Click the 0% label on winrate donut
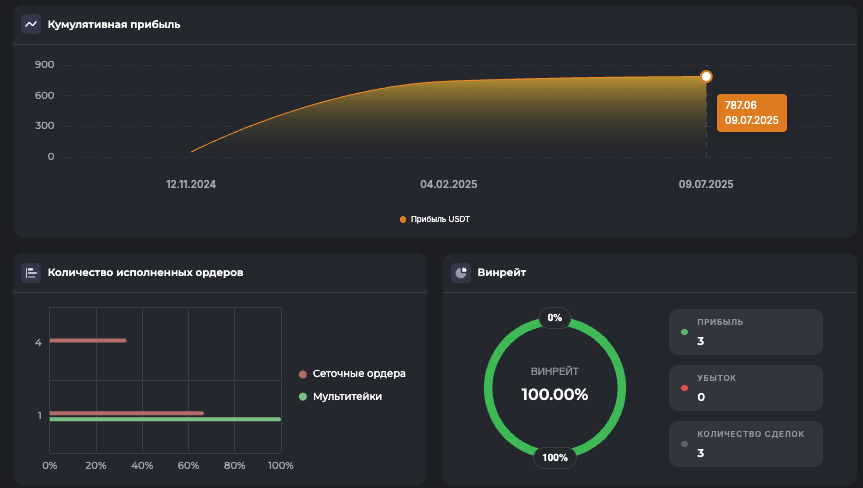This screenshot has height=488, width=863. point(555,318)
